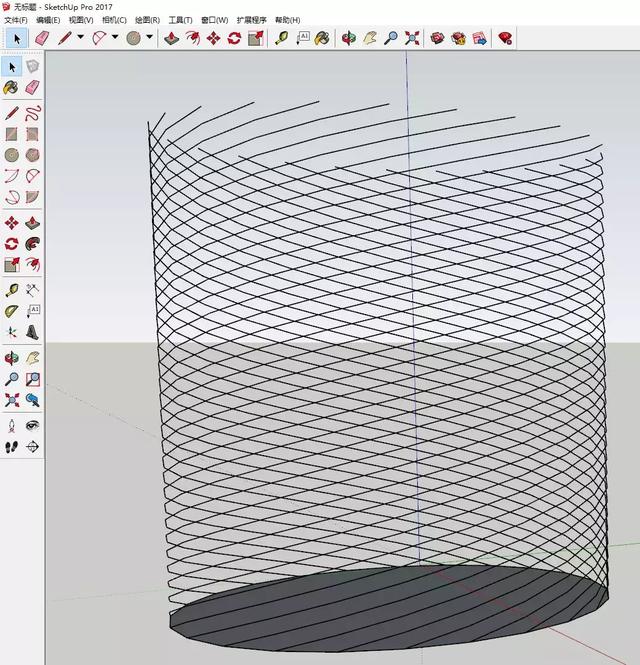Viewport: 640px width, 665px height.
Task: Open the 窗口(W) menu
Action: point(214,20)
